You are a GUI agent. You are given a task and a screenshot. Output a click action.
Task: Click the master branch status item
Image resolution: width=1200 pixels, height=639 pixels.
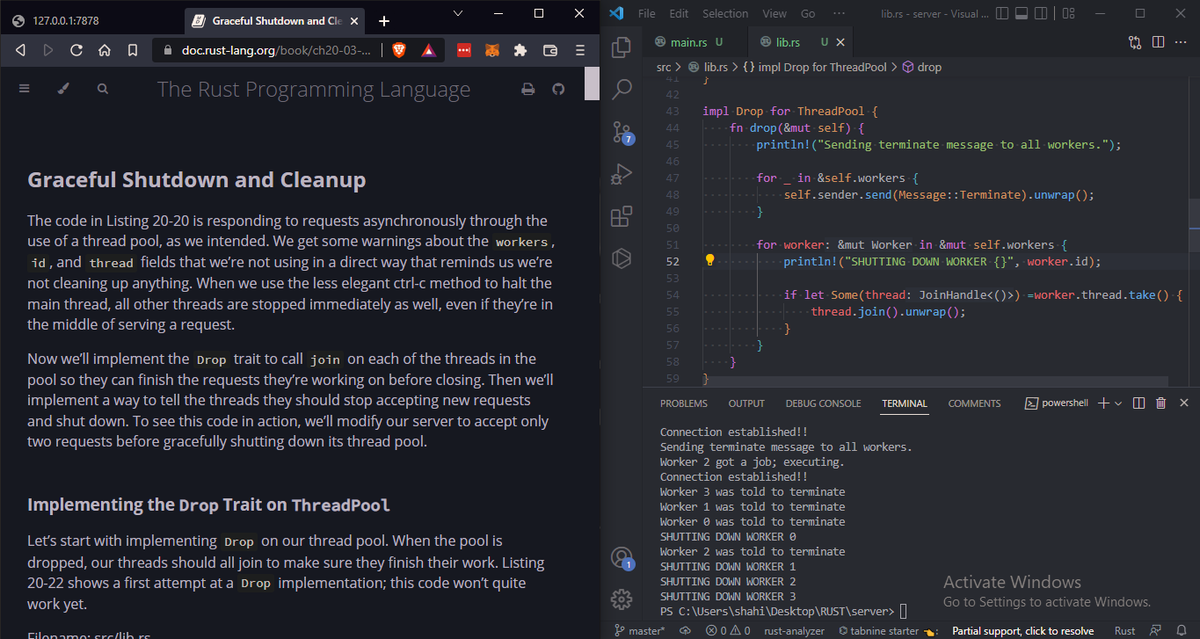pos(640,630)
